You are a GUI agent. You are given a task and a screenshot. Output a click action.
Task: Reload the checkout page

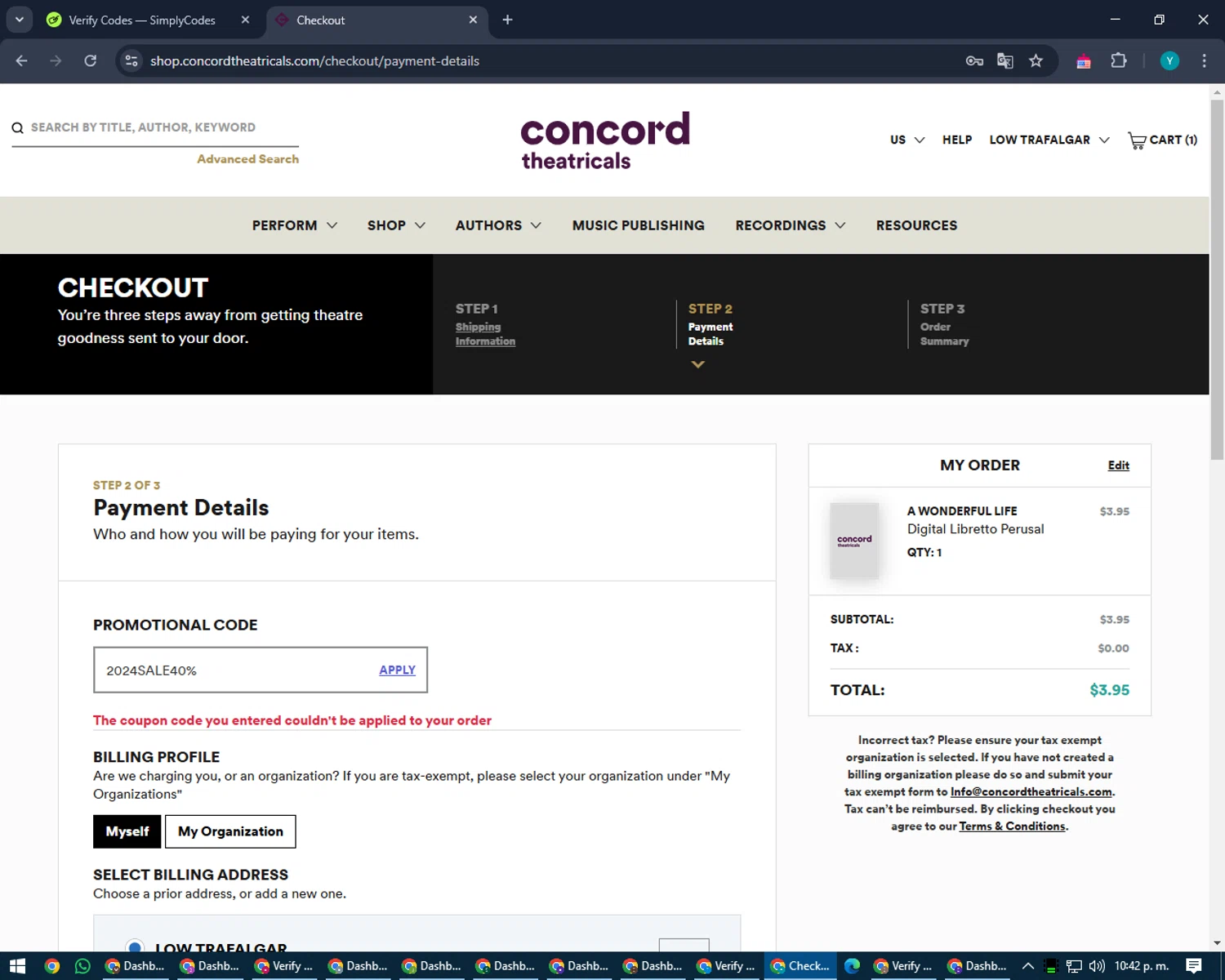coord(91,60)
